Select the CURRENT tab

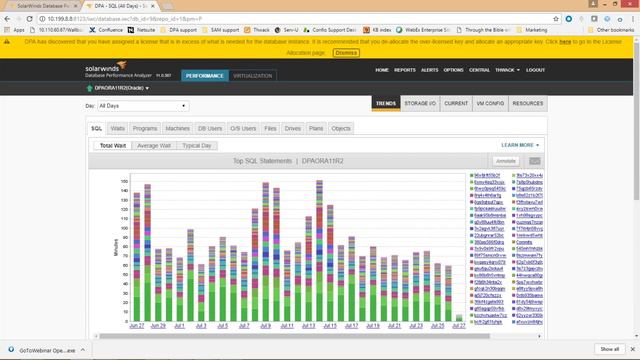click(456, 104)
